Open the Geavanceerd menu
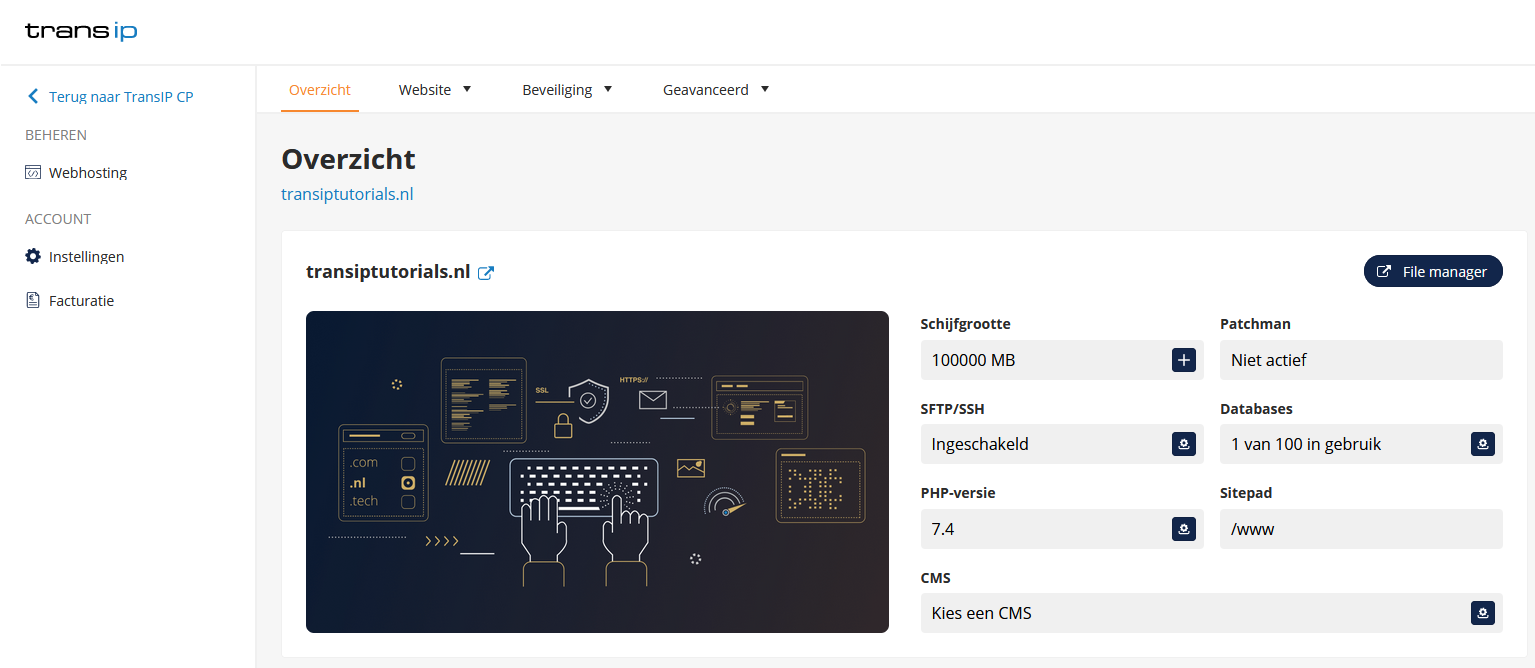The height and width of the screenshot is (668, 1535). click(x=716, y=90)
